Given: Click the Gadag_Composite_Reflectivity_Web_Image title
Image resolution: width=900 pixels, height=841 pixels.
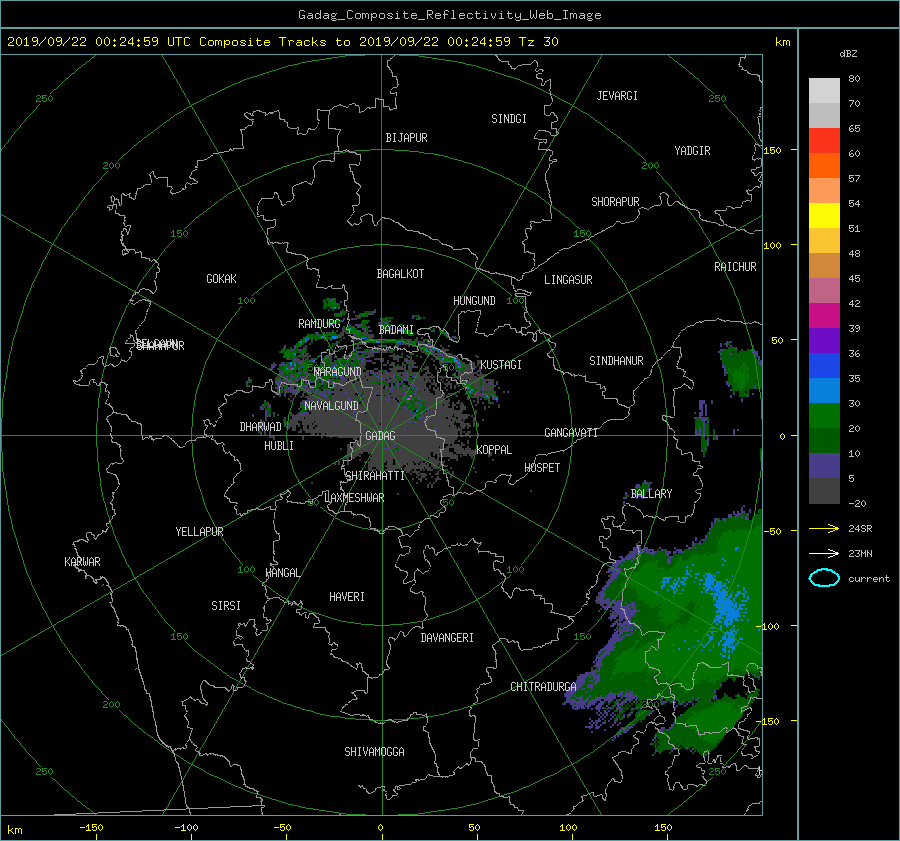Looking at the screenshot, I should 449,15.
